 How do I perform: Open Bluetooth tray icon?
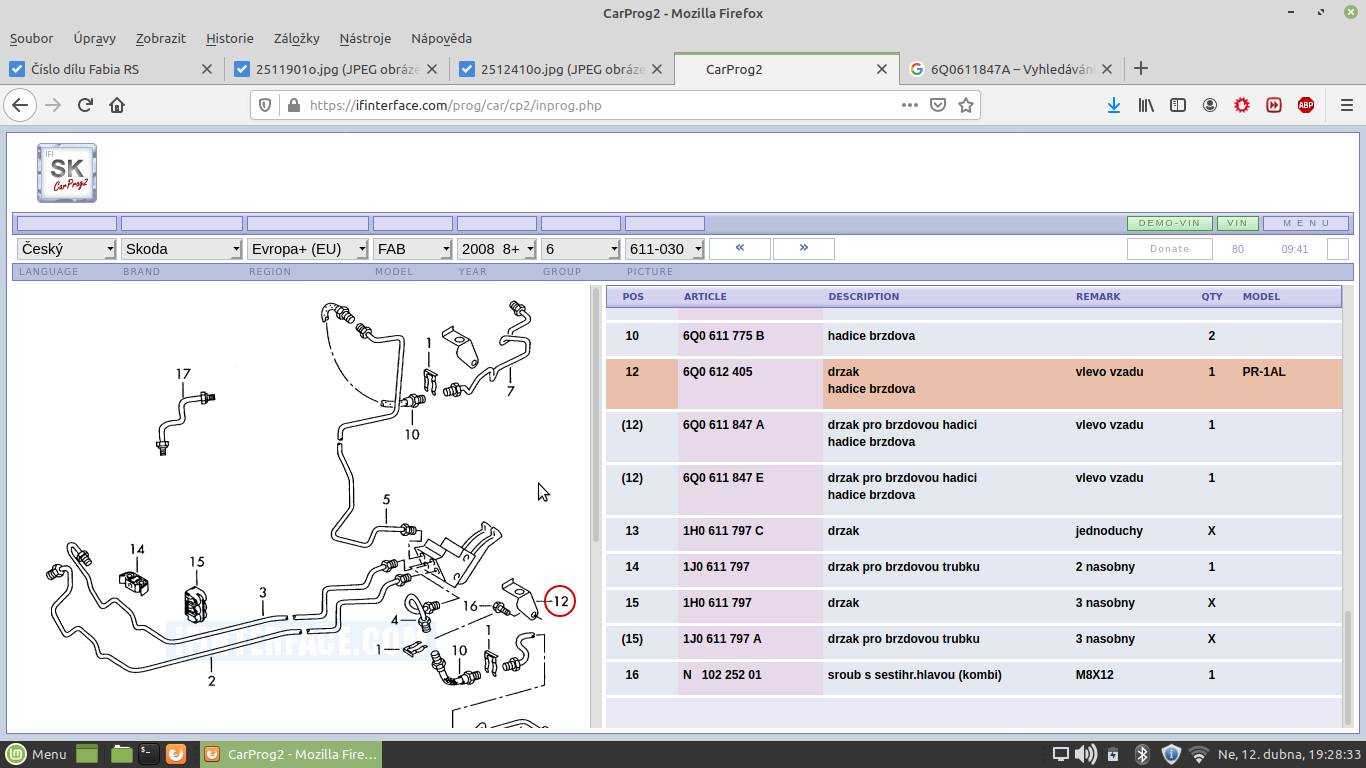point(1142,754)
